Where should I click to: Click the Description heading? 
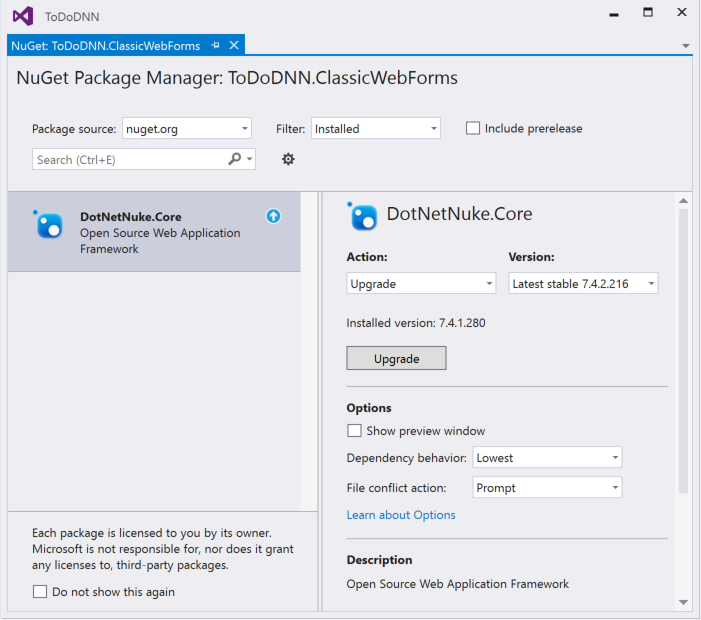click(x=379, y=560)
